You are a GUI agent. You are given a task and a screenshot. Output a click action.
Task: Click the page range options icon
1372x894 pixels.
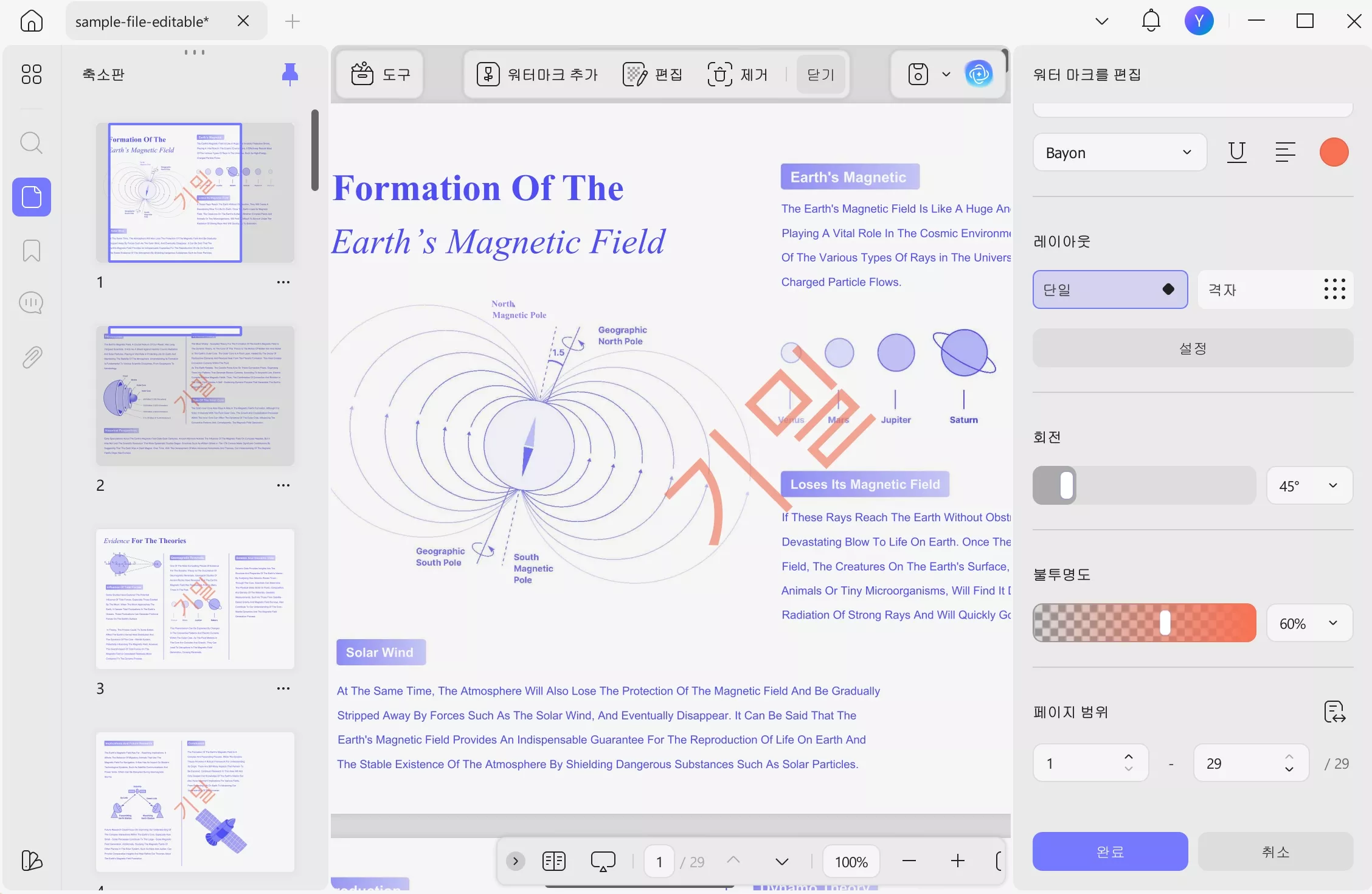coord(1334,712)
